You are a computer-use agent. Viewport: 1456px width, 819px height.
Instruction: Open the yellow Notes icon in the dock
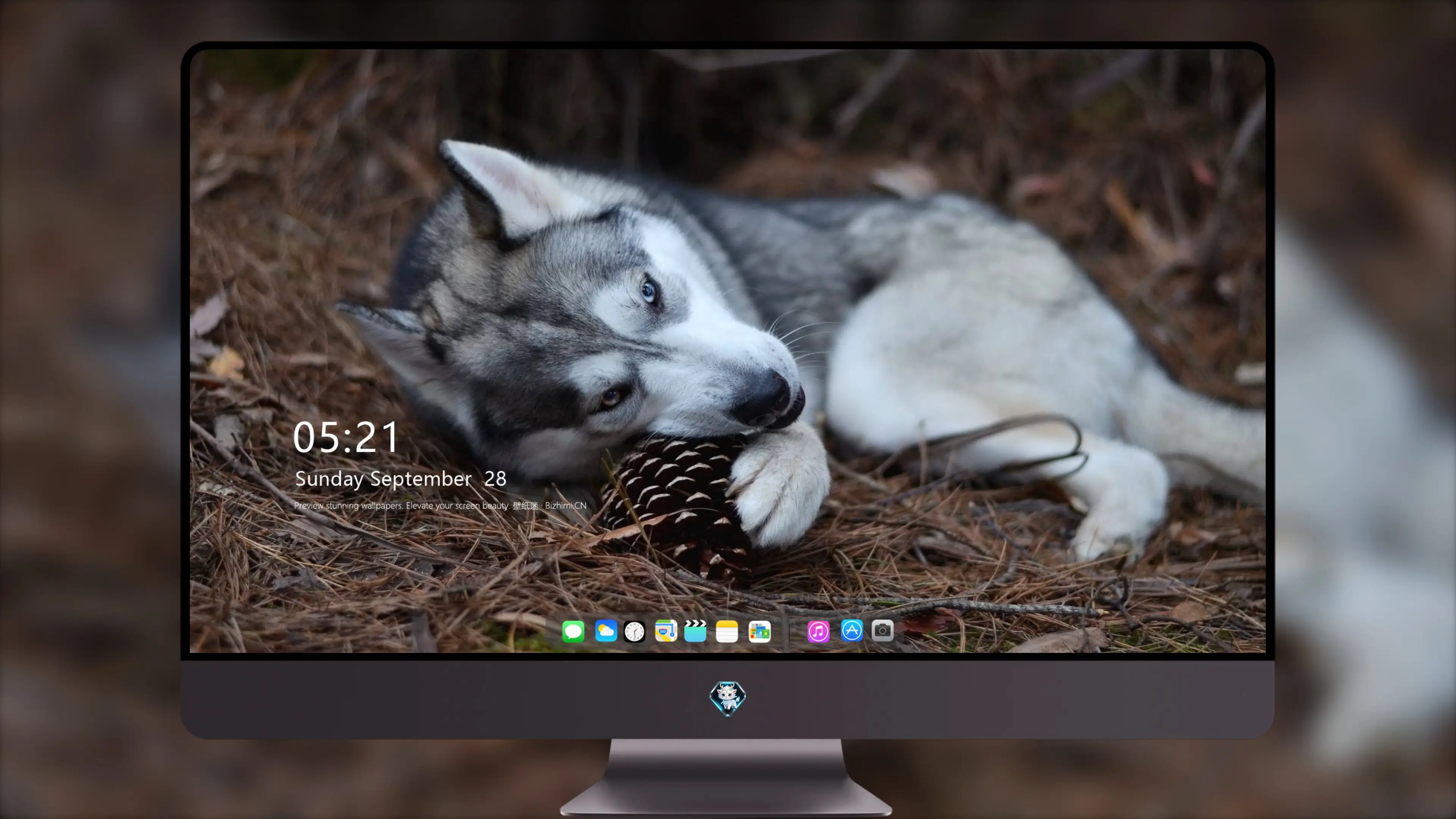[727, 631]
